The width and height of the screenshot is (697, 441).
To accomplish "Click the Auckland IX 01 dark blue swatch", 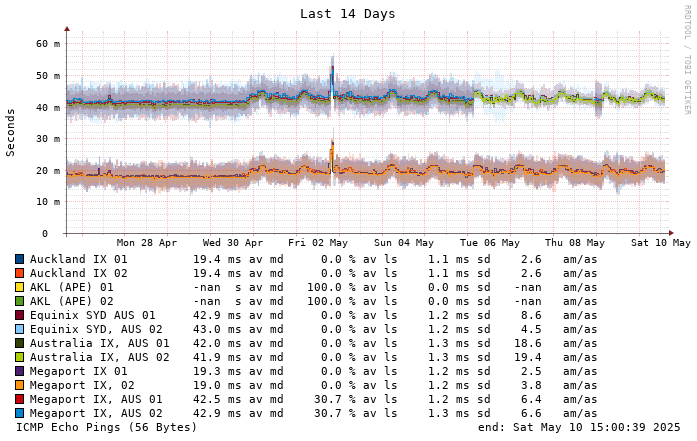I will 20,259.
